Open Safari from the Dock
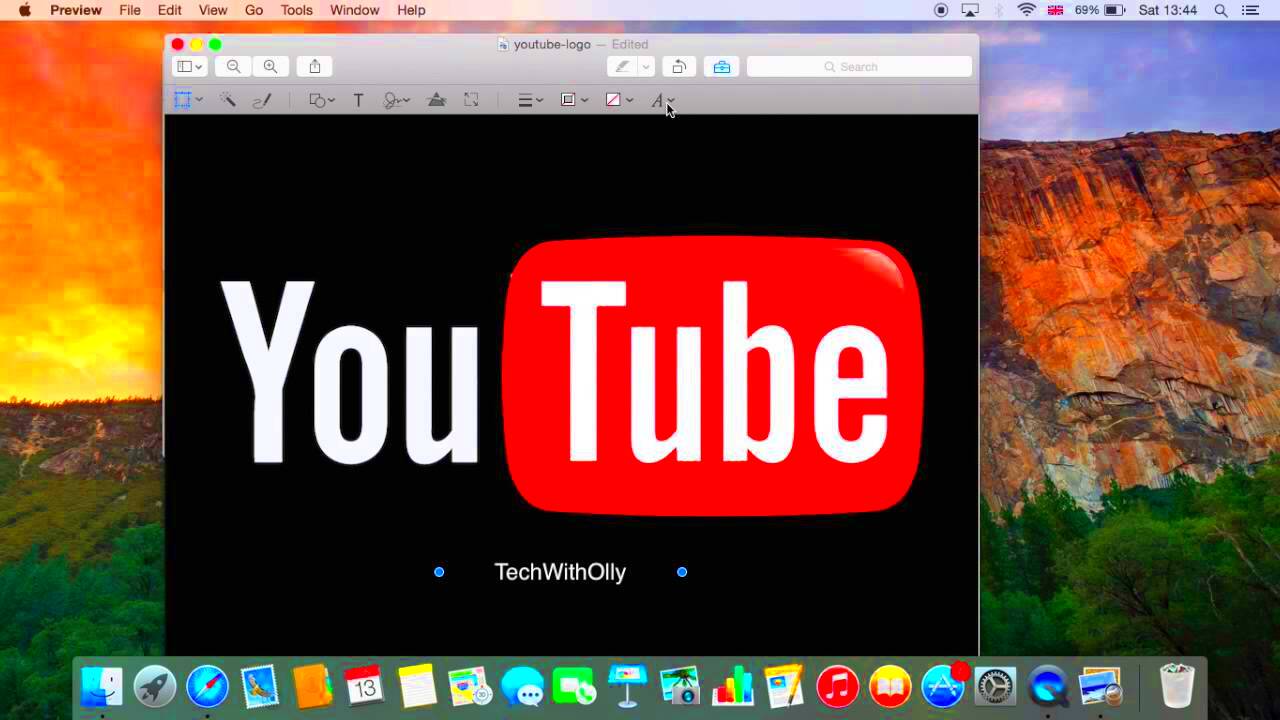 point(208,687)
